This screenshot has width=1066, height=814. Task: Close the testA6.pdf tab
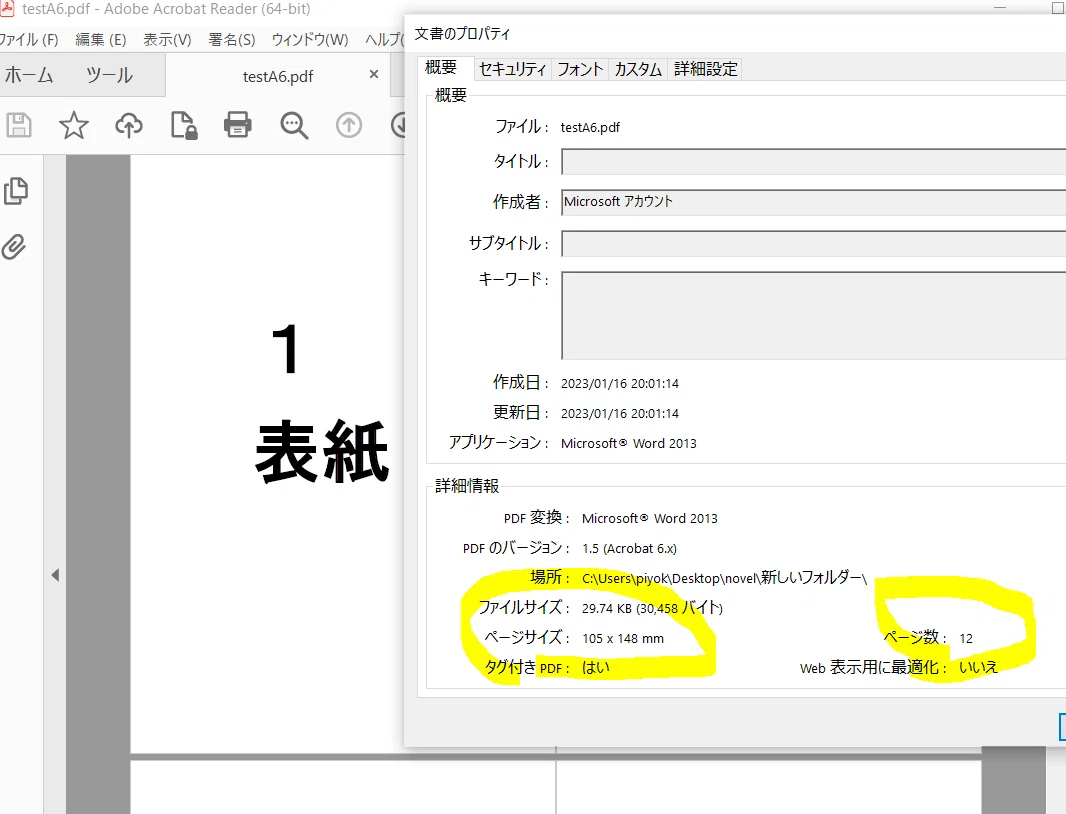(373, 74)
